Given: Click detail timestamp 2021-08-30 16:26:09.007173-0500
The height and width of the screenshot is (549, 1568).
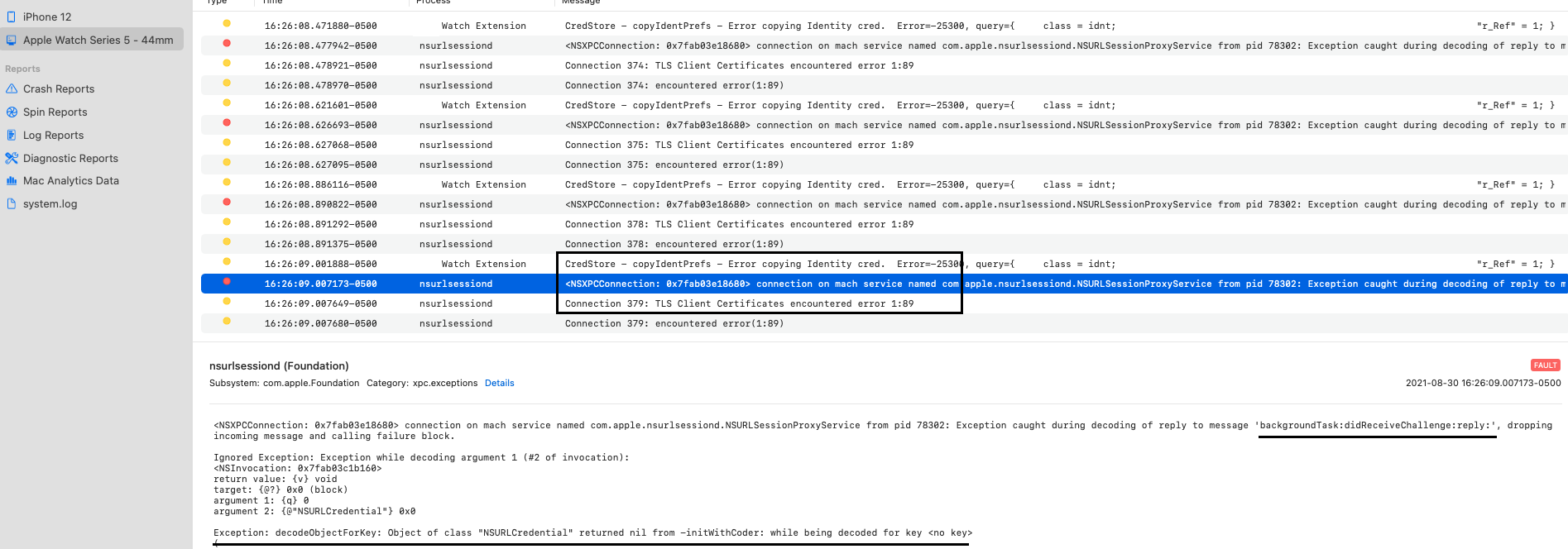Looking at the screenshot, I should (x=1484, y=383).
